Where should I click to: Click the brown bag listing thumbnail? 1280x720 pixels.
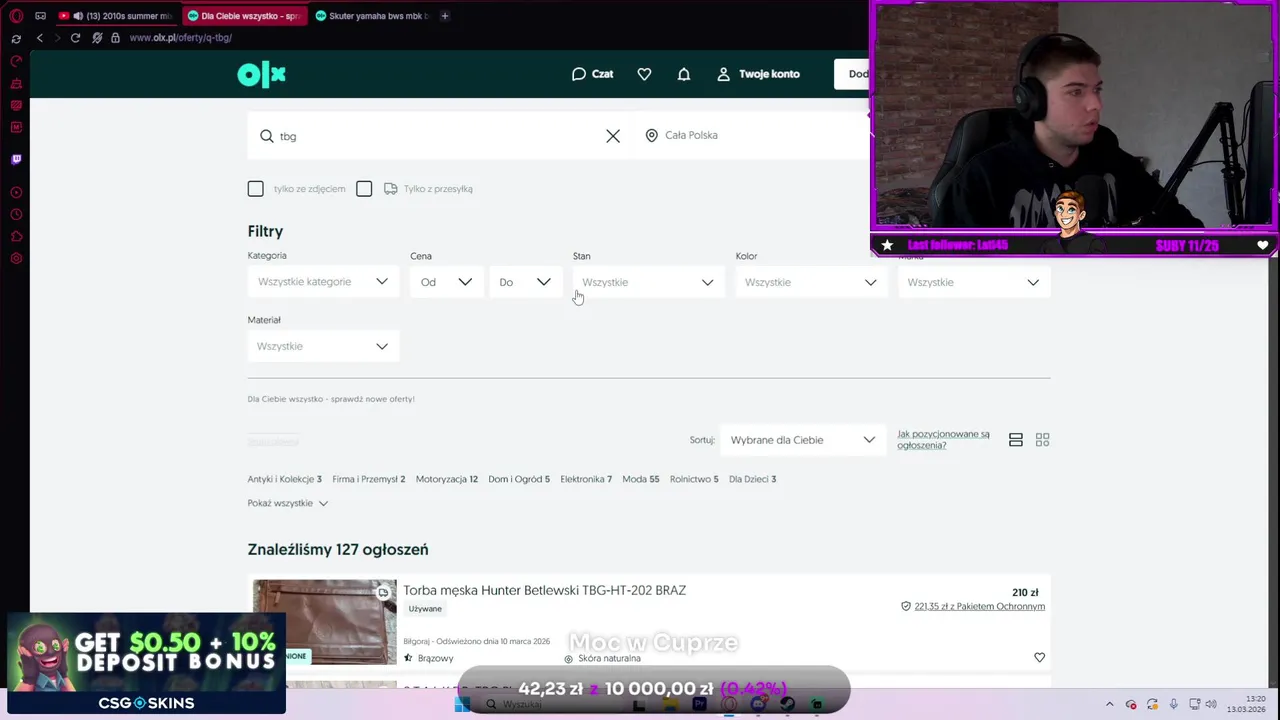(325, 622)
